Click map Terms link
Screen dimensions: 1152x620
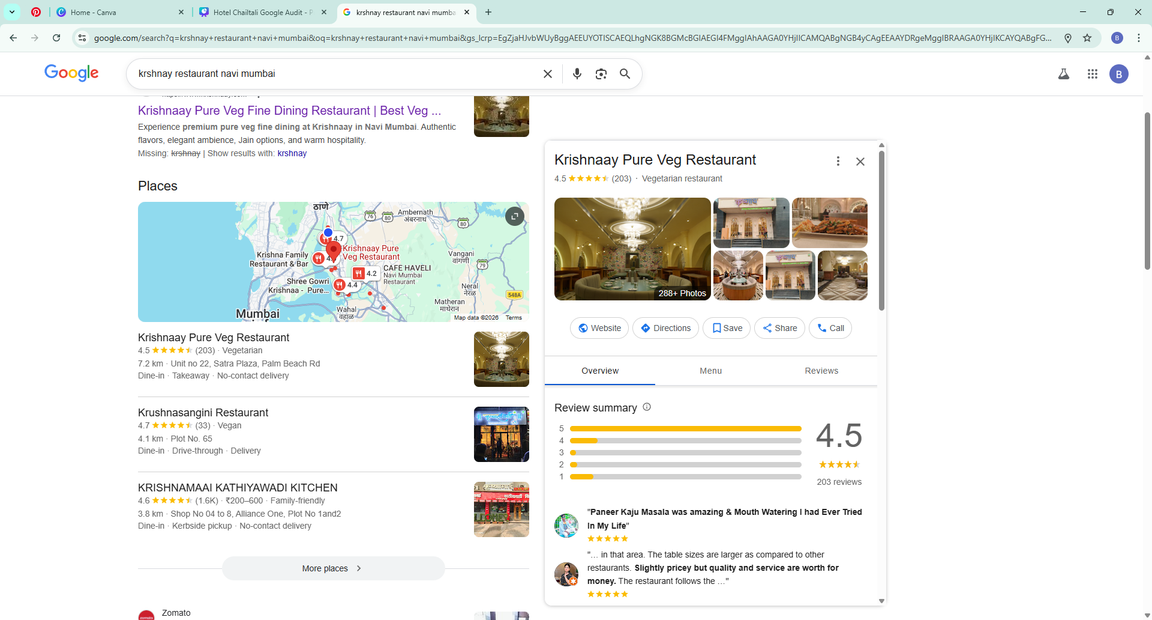[x=514, y=317]
